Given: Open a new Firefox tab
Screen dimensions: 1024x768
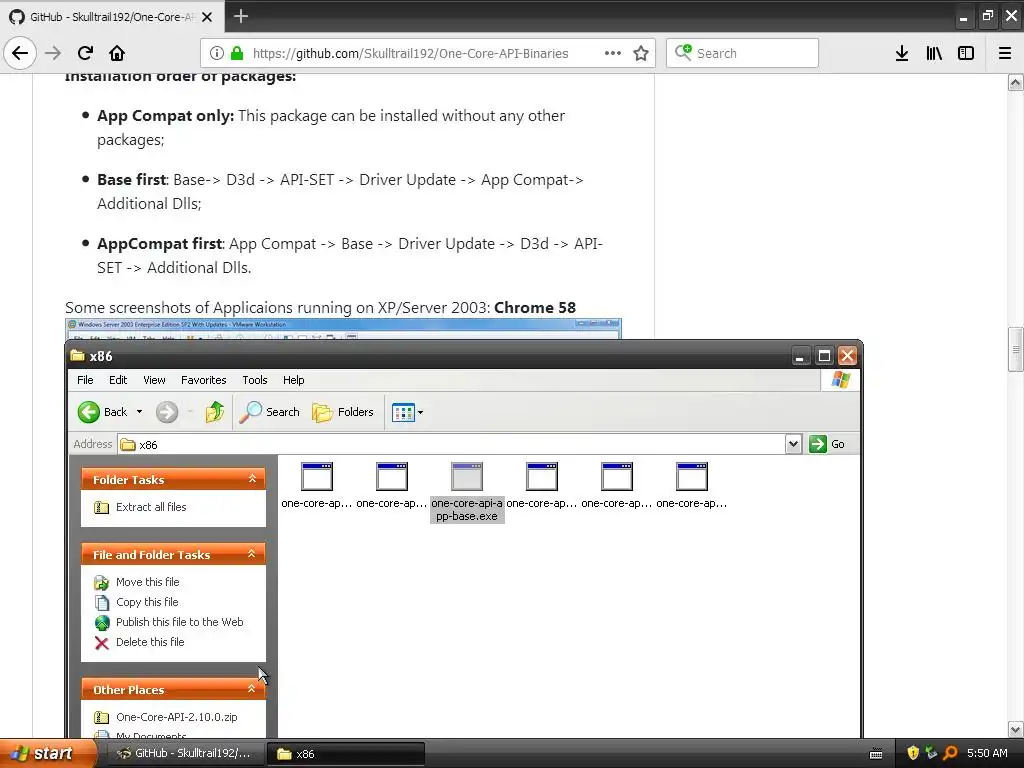Looking at the screenshot, I should tap(241, 16).
